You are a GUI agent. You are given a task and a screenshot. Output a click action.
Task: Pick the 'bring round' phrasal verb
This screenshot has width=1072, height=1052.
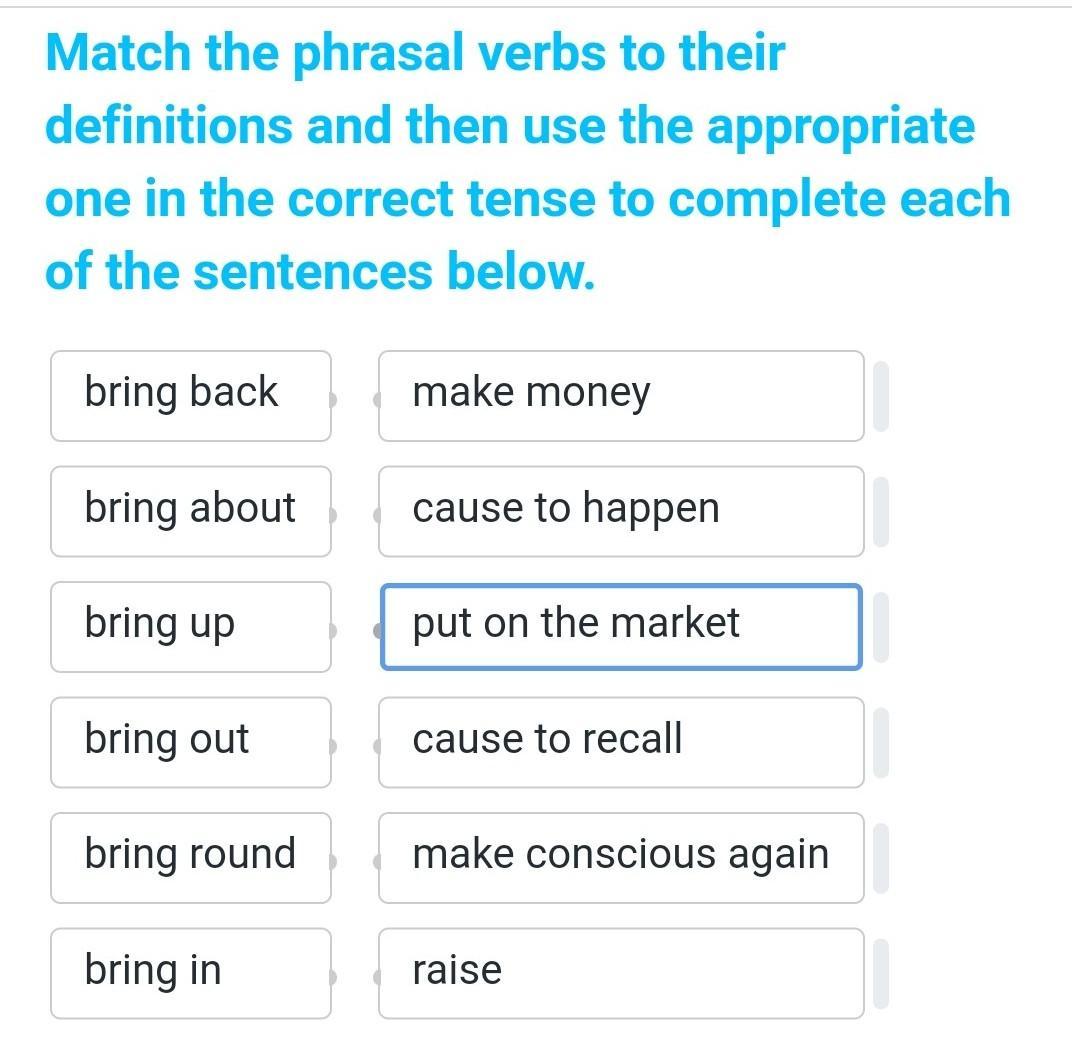pyautogui.click(x=190, y=857)
